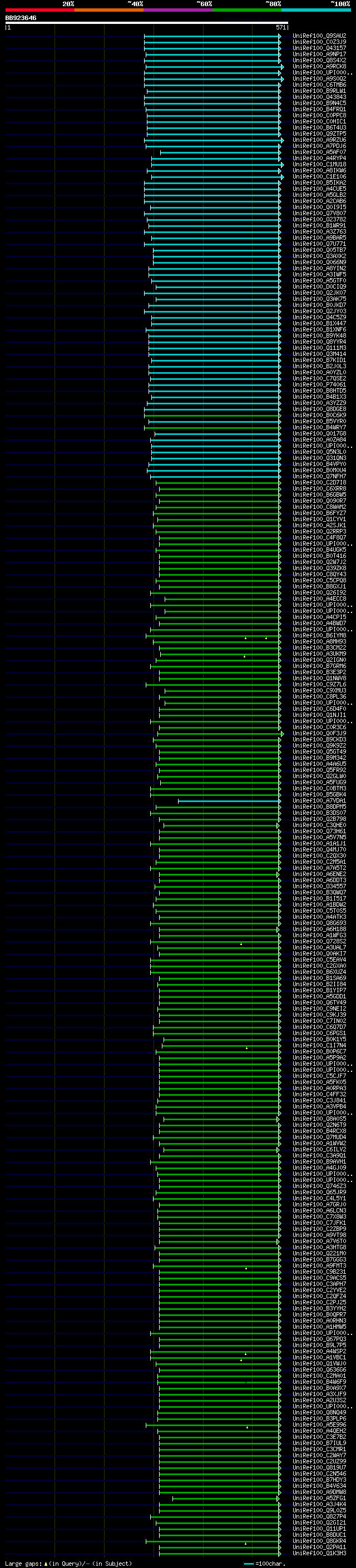The image size is (356, 1568).
Task: Click the yellow gap marker in A3UKM9 row
Action: click(x=245, y=656)
